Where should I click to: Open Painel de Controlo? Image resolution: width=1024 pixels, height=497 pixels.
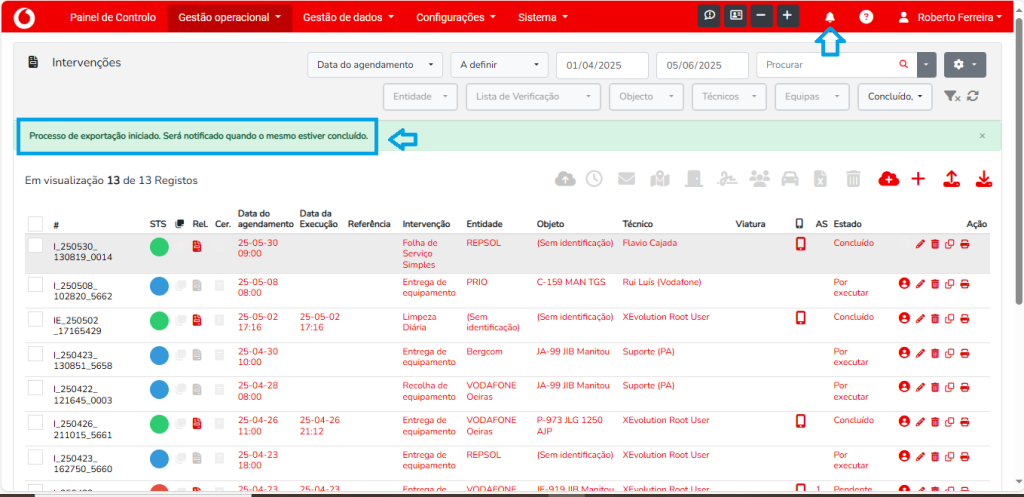coord(113,18)
